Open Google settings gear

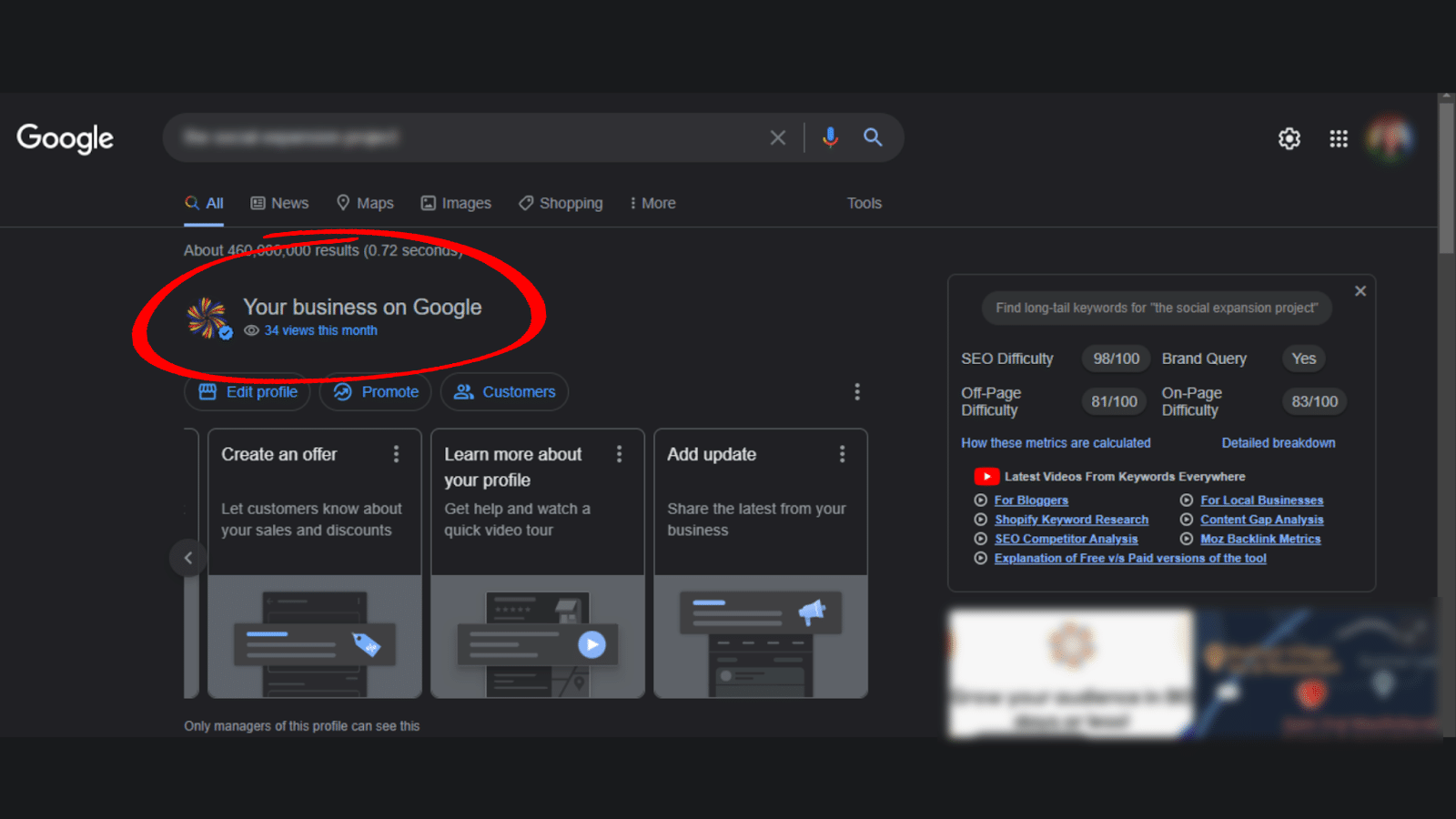[1289, 138]
